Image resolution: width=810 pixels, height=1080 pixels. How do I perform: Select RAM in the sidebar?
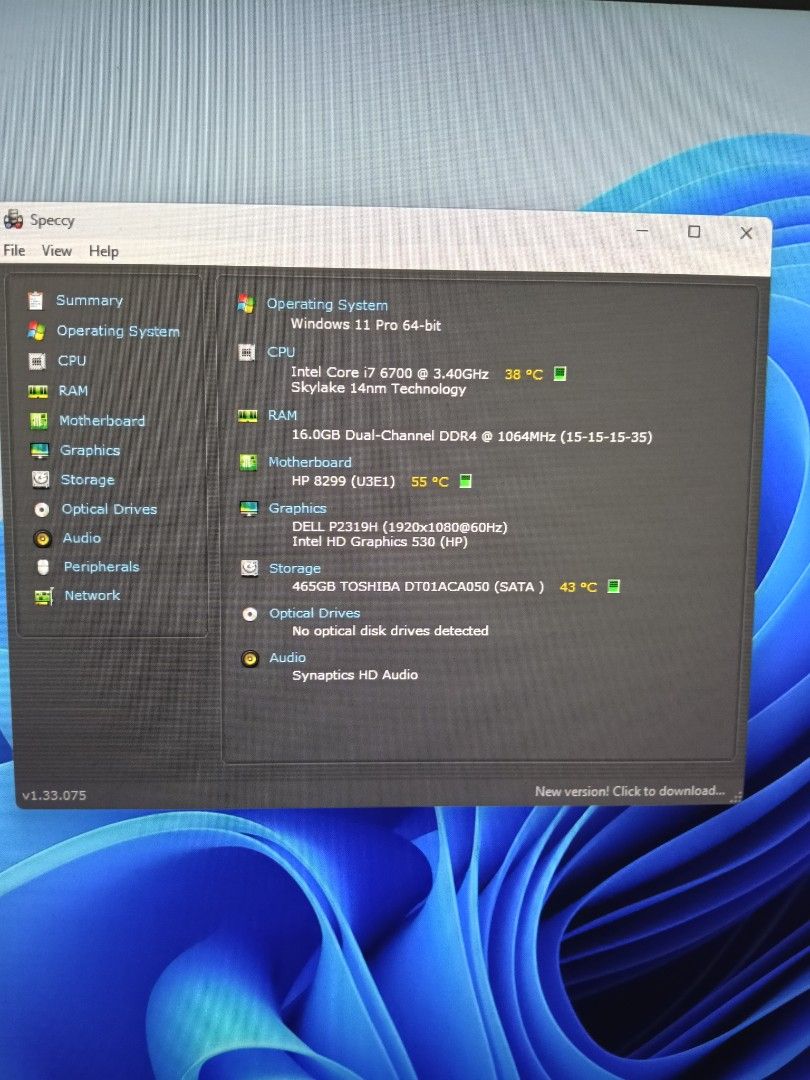(x=73, y=391)
